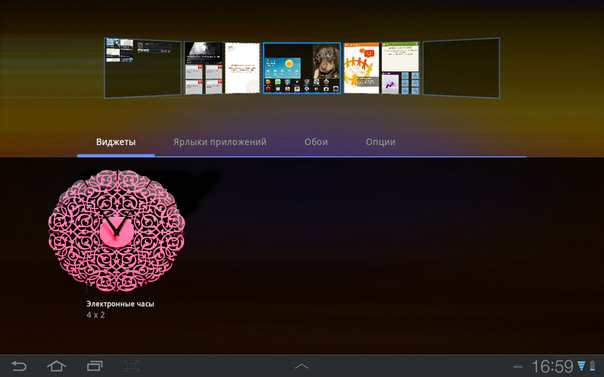Select the first home screen panel thumbnail
The height and width of the screenshot is (377, 604).
click(x=143, y=68)
